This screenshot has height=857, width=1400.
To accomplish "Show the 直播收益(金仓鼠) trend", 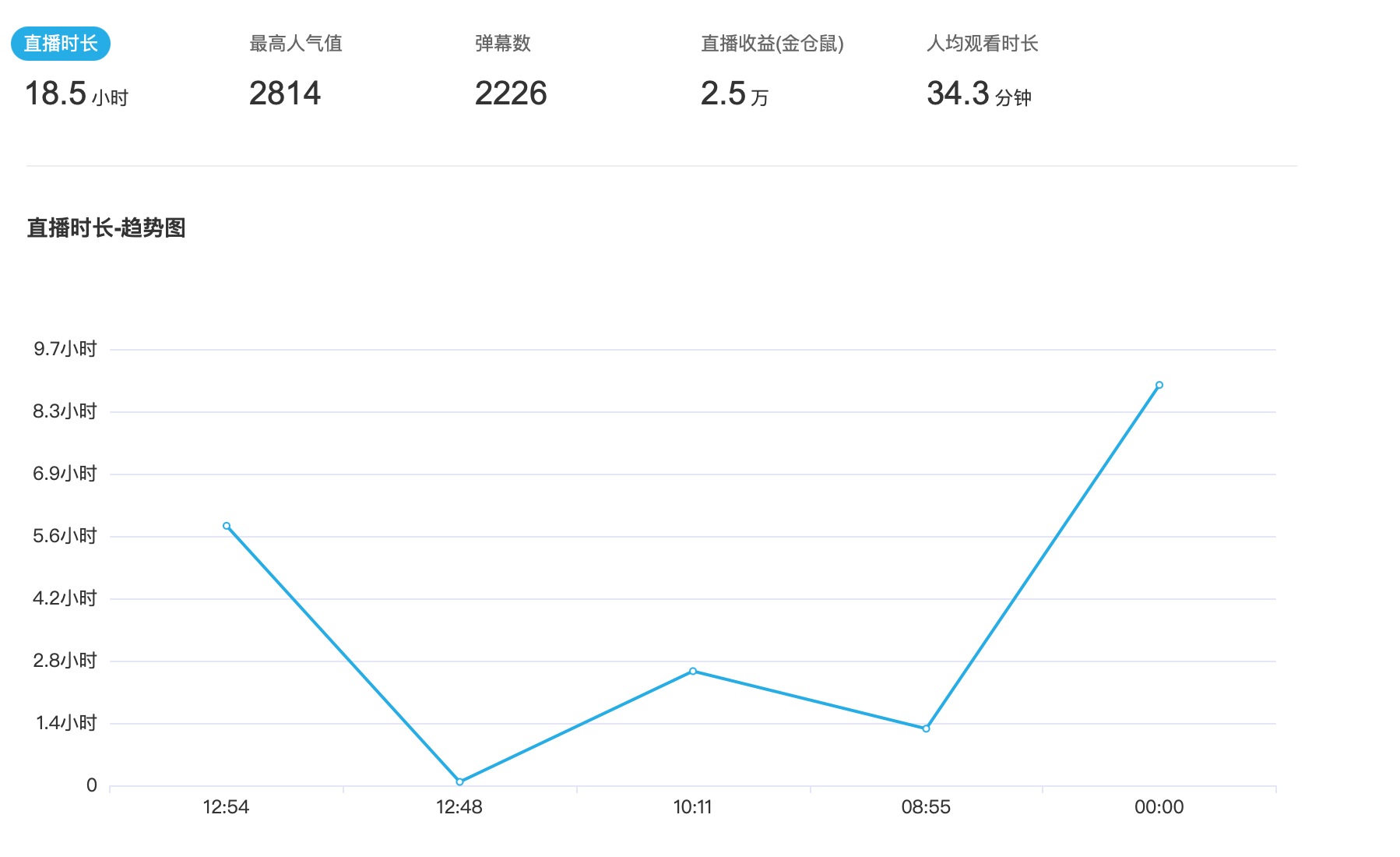I will click(x=772, y=44).
